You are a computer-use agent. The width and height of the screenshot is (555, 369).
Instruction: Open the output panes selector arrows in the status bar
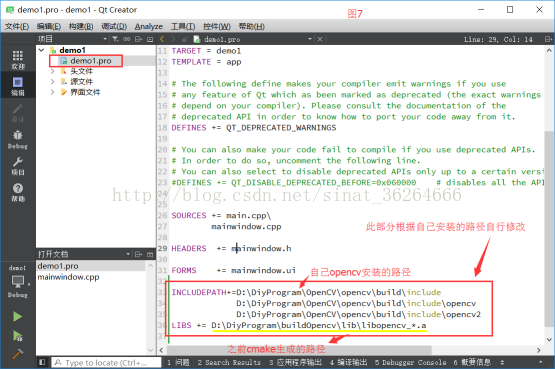[502, 362]
